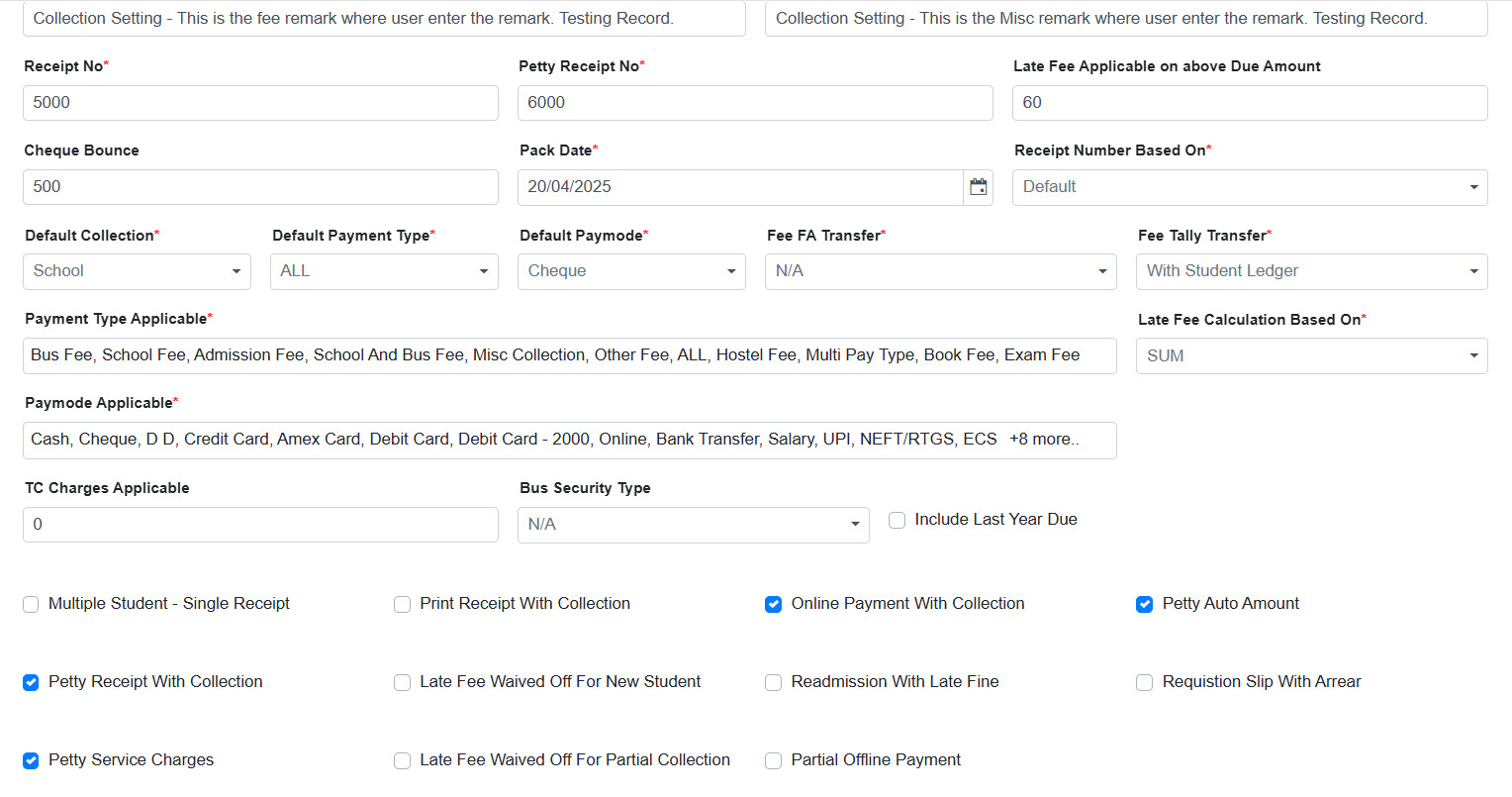
Task: Toggle Petty Auto Amount checkbox
Action: [1145, 604]
